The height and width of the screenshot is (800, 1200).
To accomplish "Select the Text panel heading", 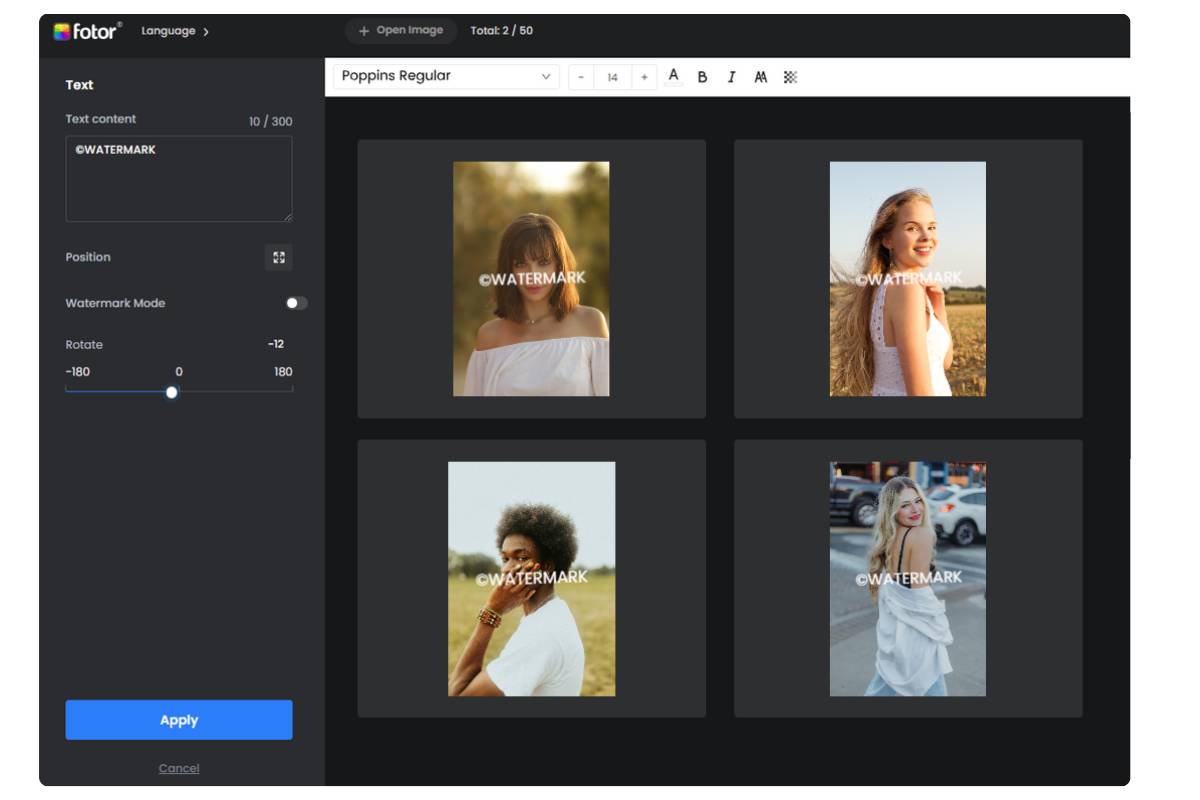I will 78,85.
